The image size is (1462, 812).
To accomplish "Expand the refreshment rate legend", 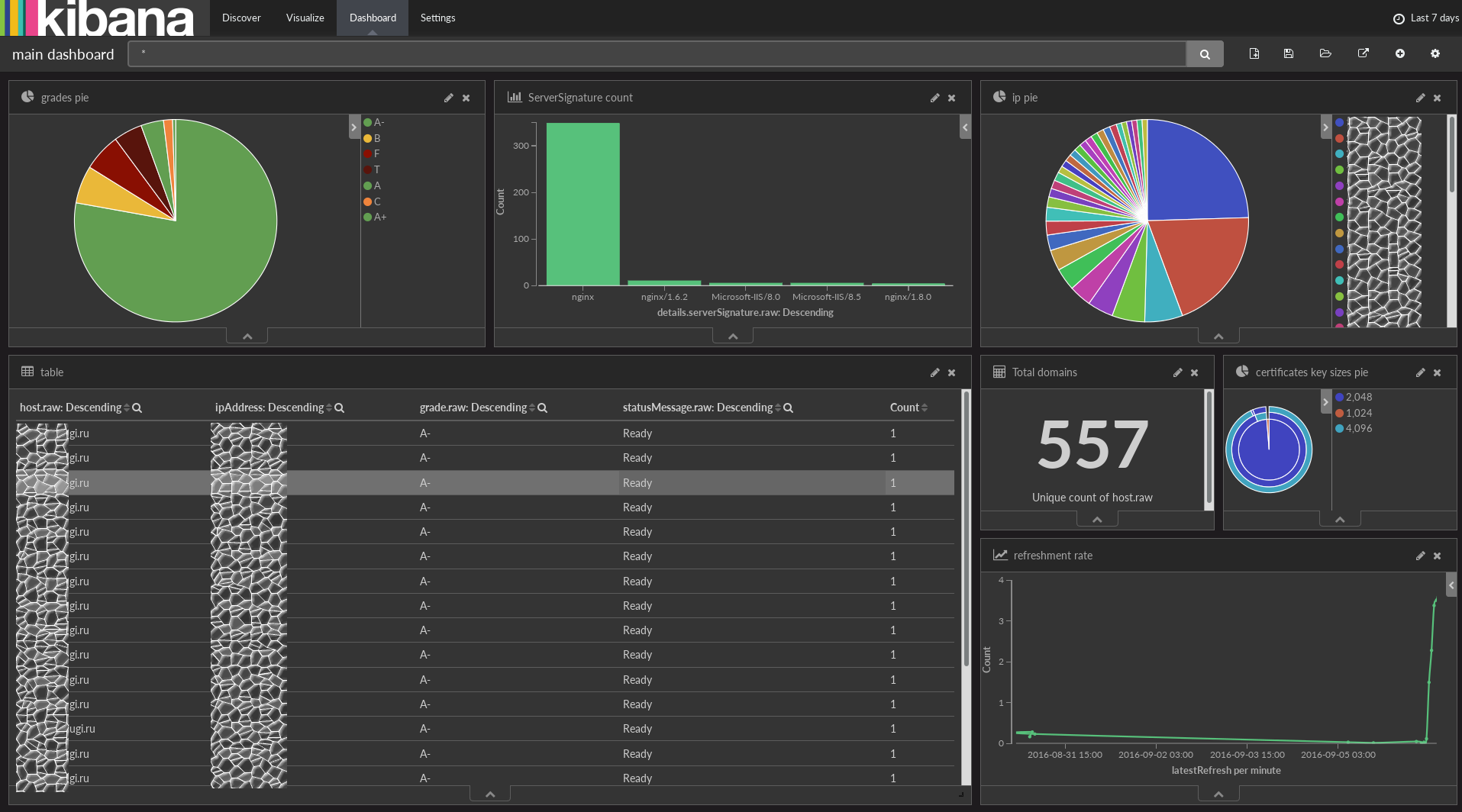I will tap(1451, 585).
